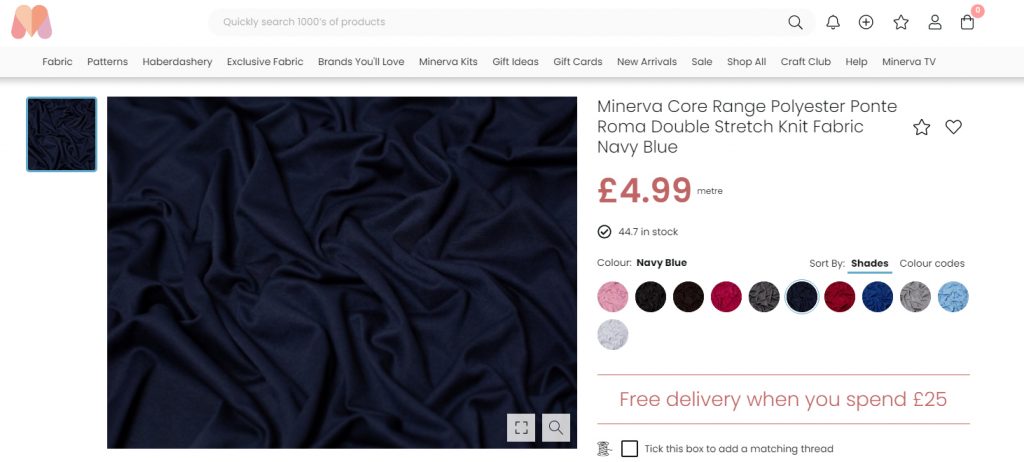Open the Fabric menu
Screen dimensions: 1024x462
[57, 62]
